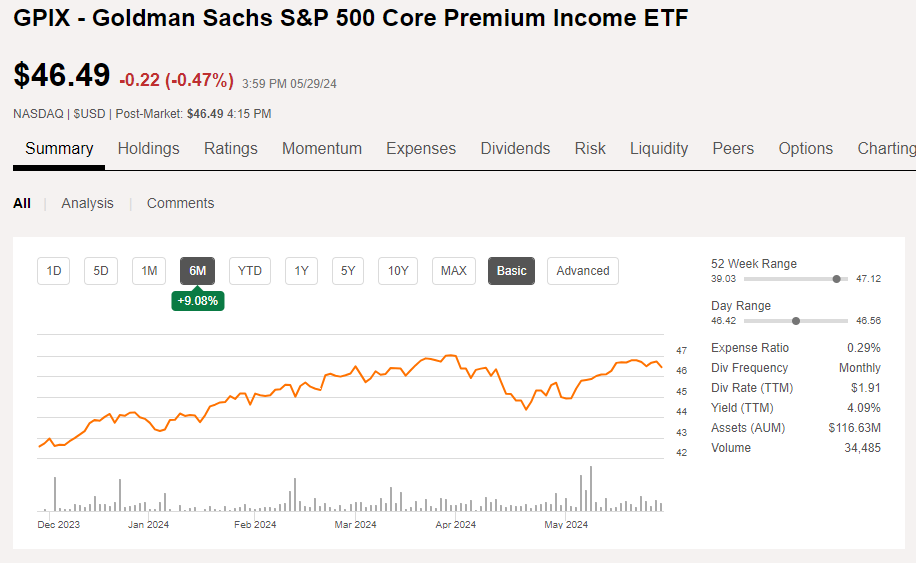
Task: Switch to the Holdings tab
Action: pos(148,148)
